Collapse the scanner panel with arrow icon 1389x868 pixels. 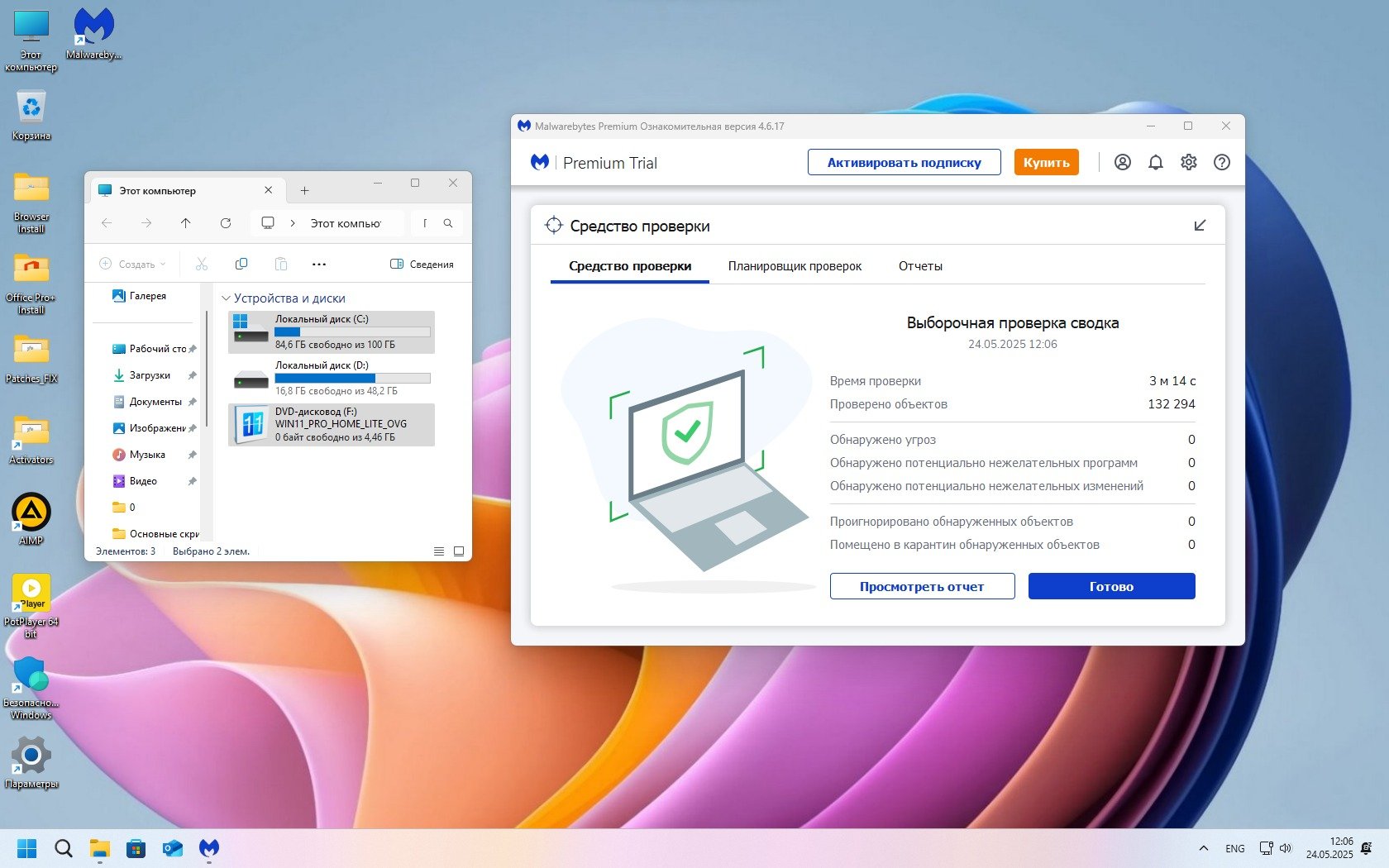1200,226
